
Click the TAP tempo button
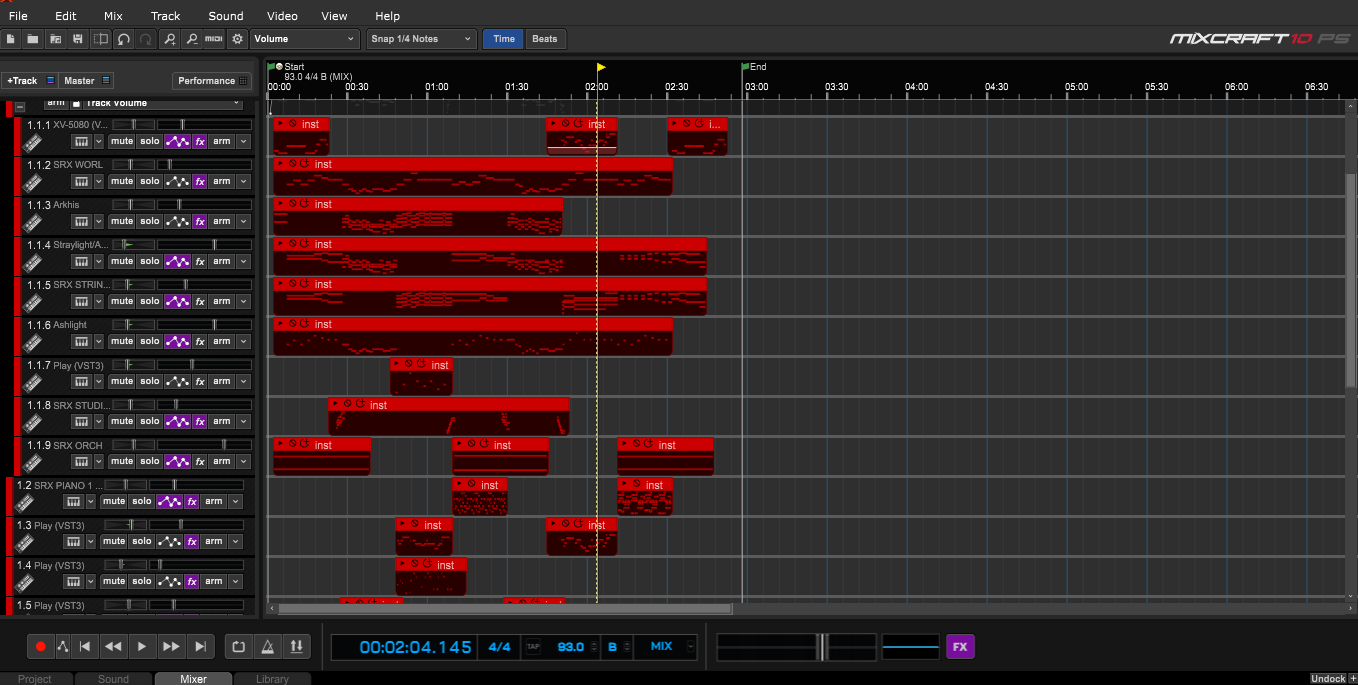click(533, 647)
